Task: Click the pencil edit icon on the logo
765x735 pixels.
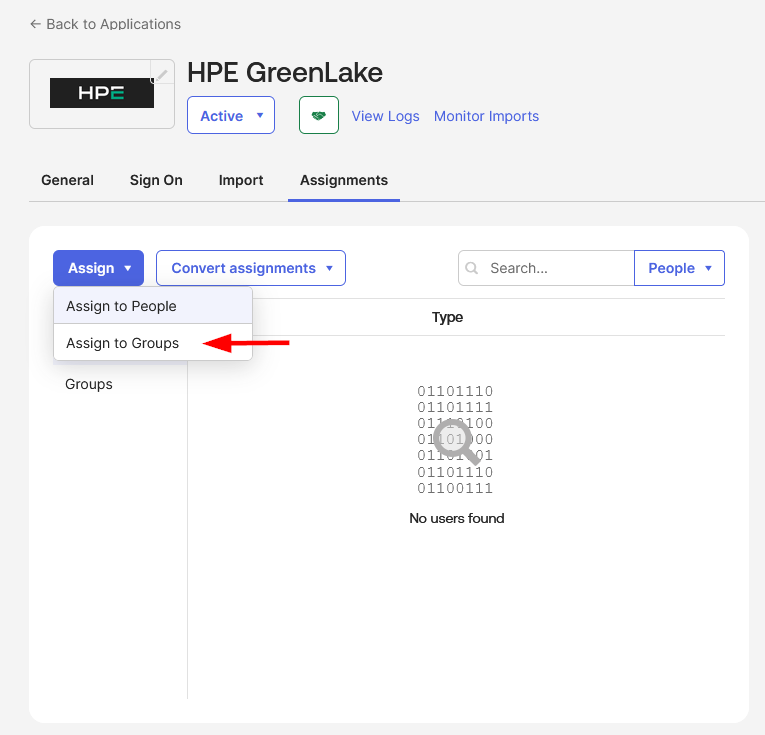Action: point(161,74)
